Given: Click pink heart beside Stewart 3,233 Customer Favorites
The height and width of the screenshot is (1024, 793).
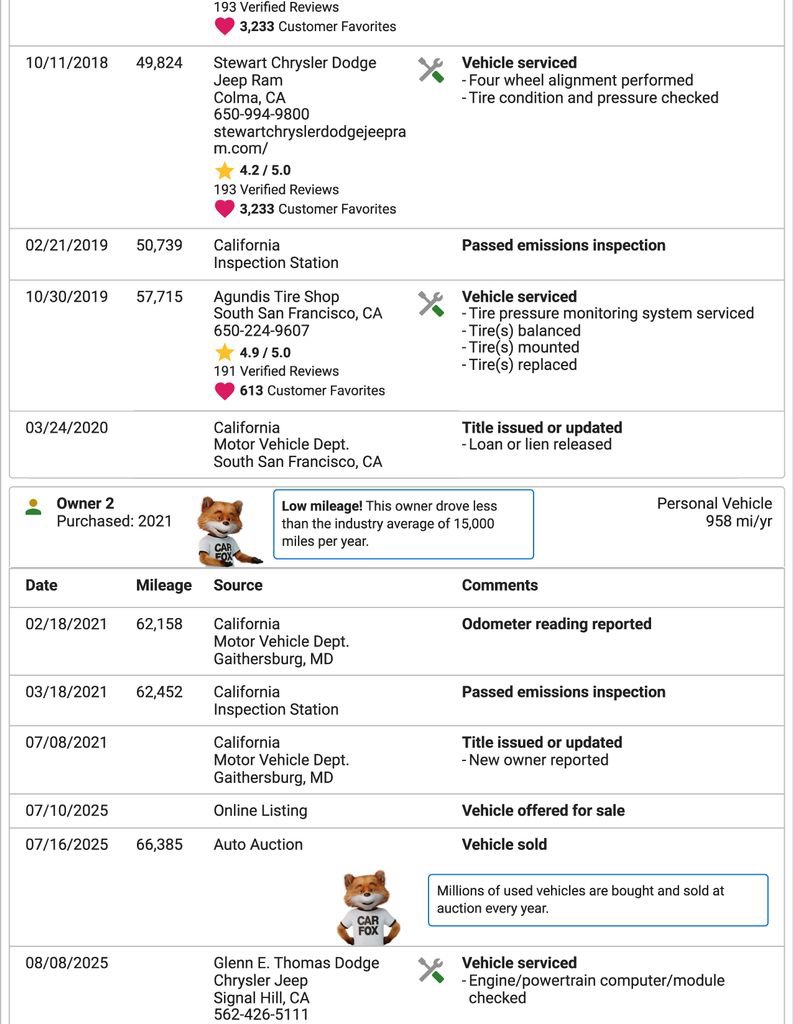Looking at the screenshot, I should [x=224, y=209].
